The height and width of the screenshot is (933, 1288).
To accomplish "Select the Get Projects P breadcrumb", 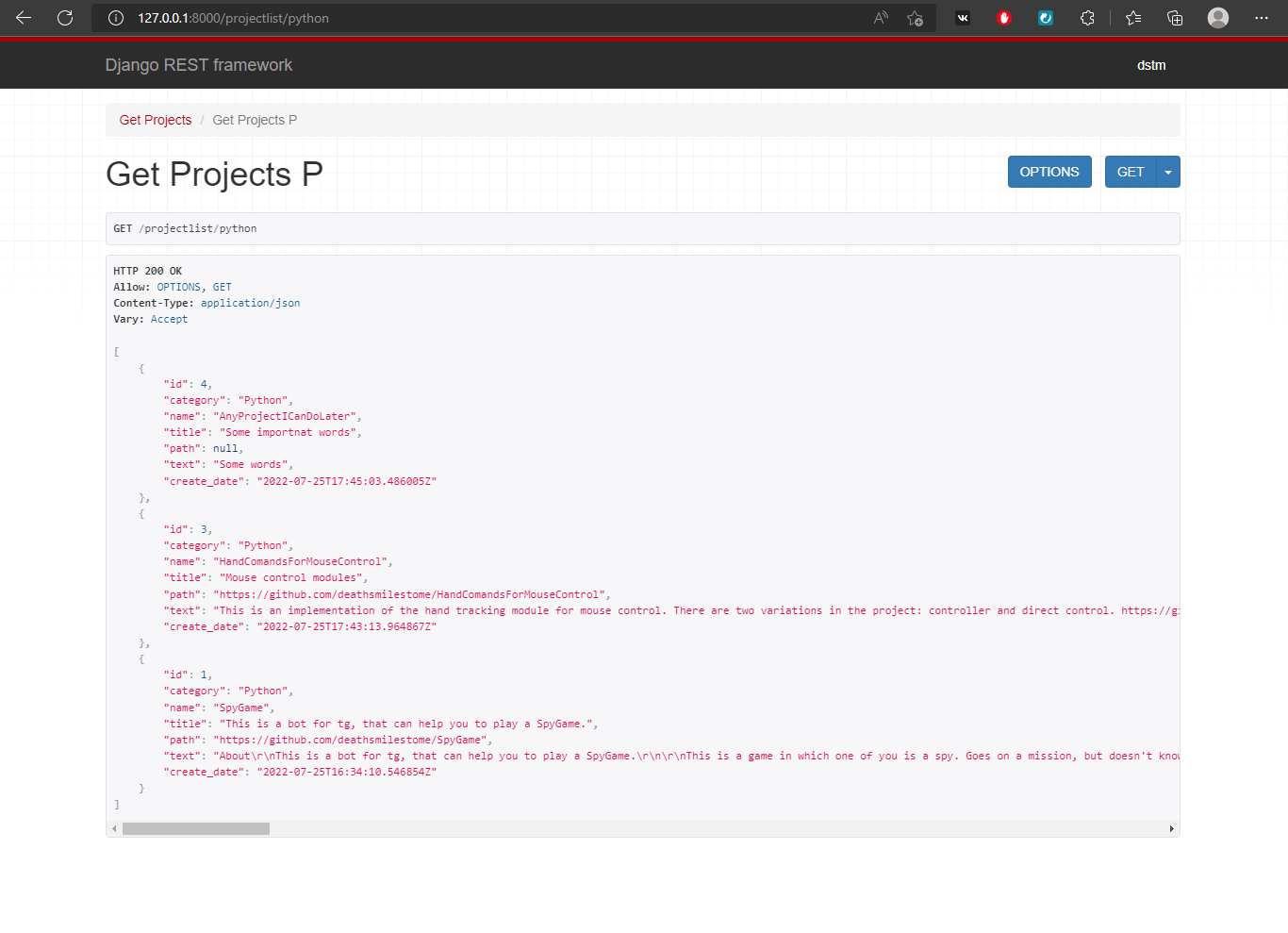I will click(255, 120).
